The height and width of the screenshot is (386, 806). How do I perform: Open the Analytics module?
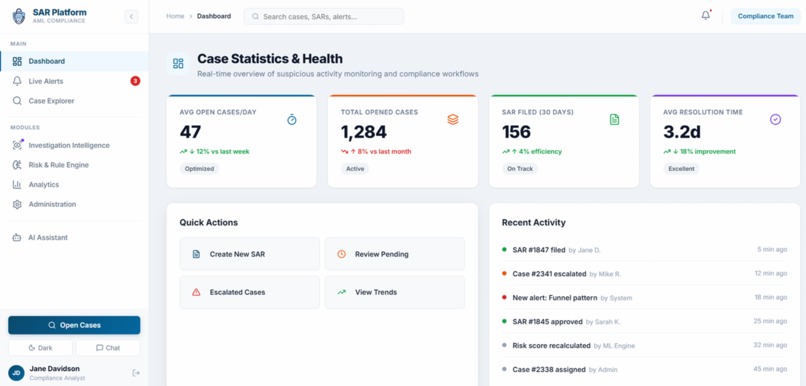pos(74,185)
